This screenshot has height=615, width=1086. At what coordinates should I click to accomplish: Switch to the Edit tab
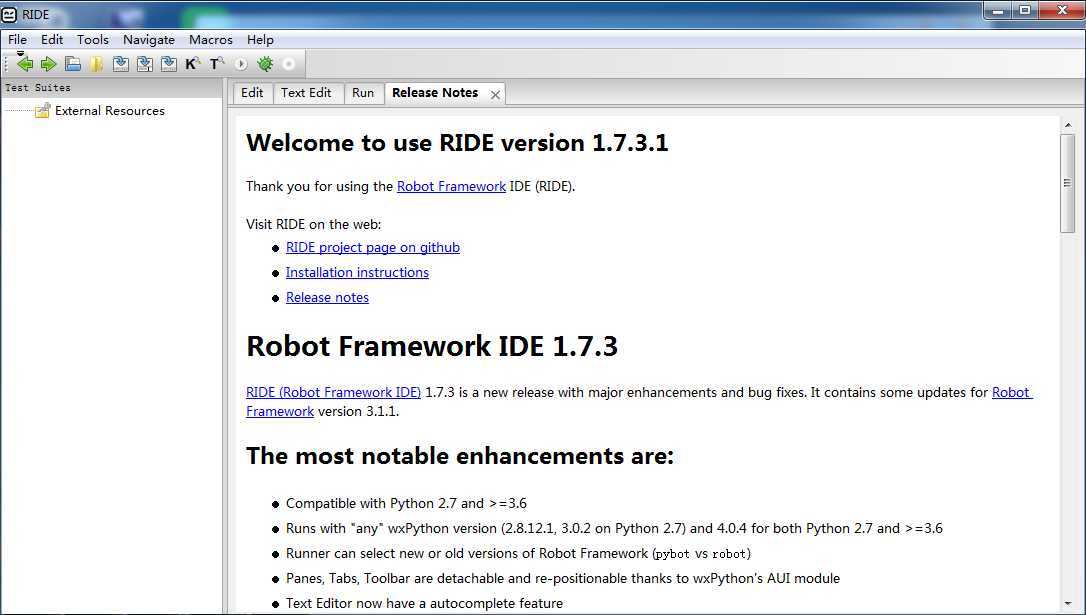(x=252, y=93)
